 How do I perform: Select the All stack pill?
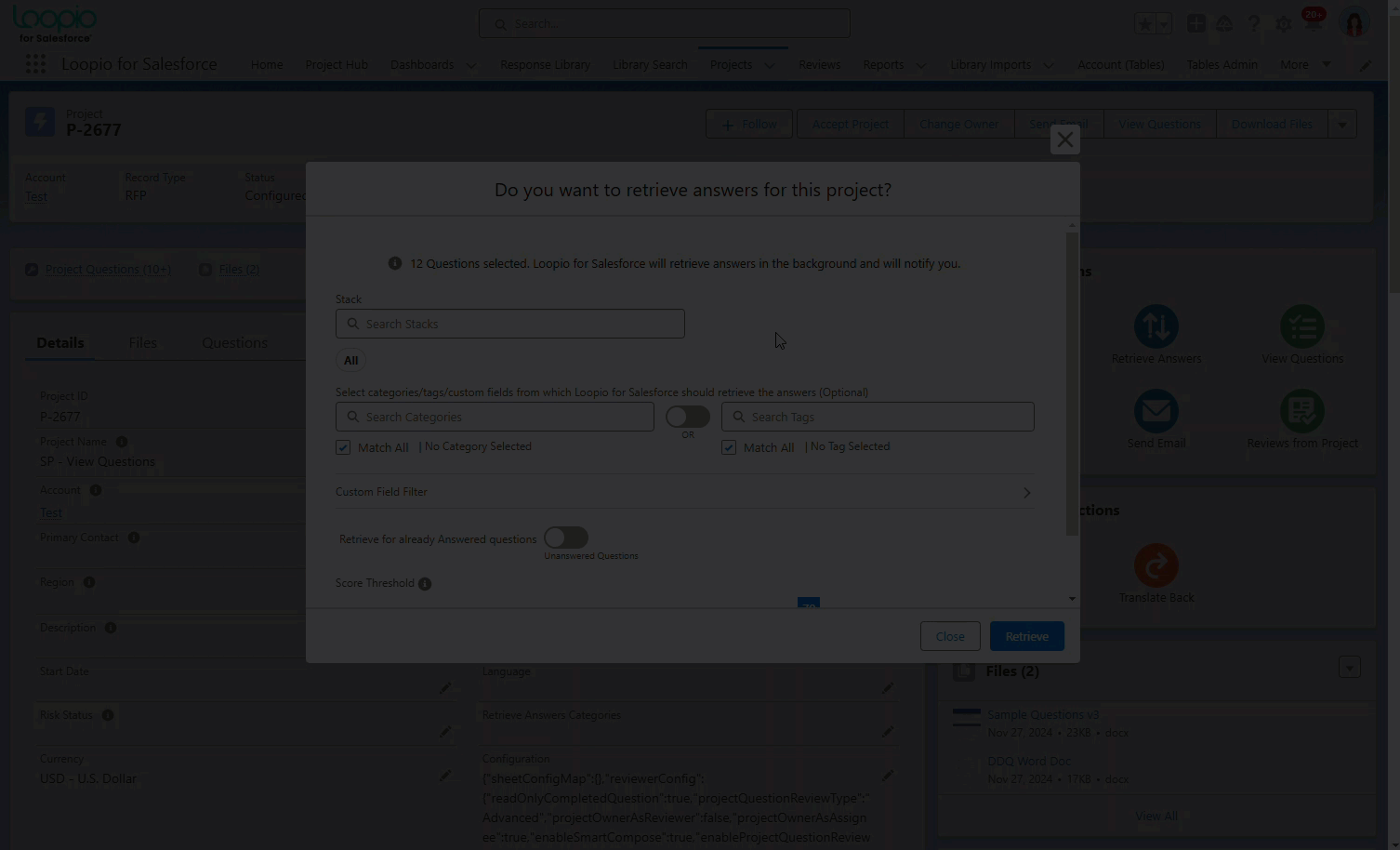350,361
